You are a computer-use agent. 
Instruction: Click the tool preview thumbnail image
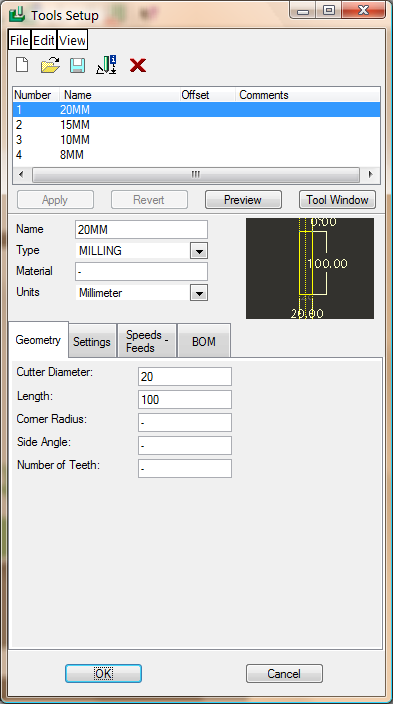(310, 268)
